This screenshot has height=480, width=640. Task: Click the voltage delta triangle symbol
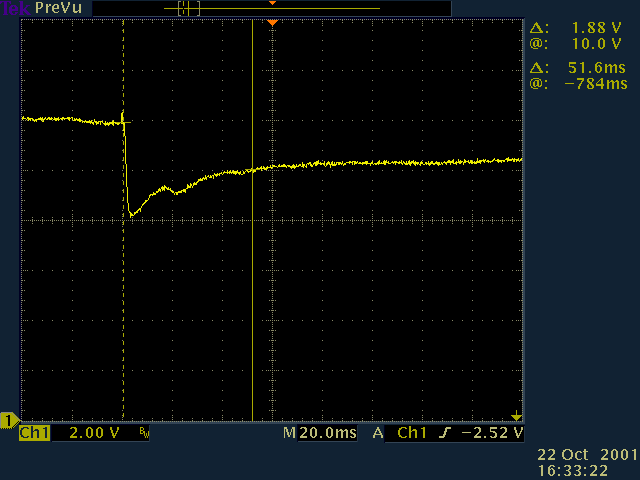pos(537,29)
